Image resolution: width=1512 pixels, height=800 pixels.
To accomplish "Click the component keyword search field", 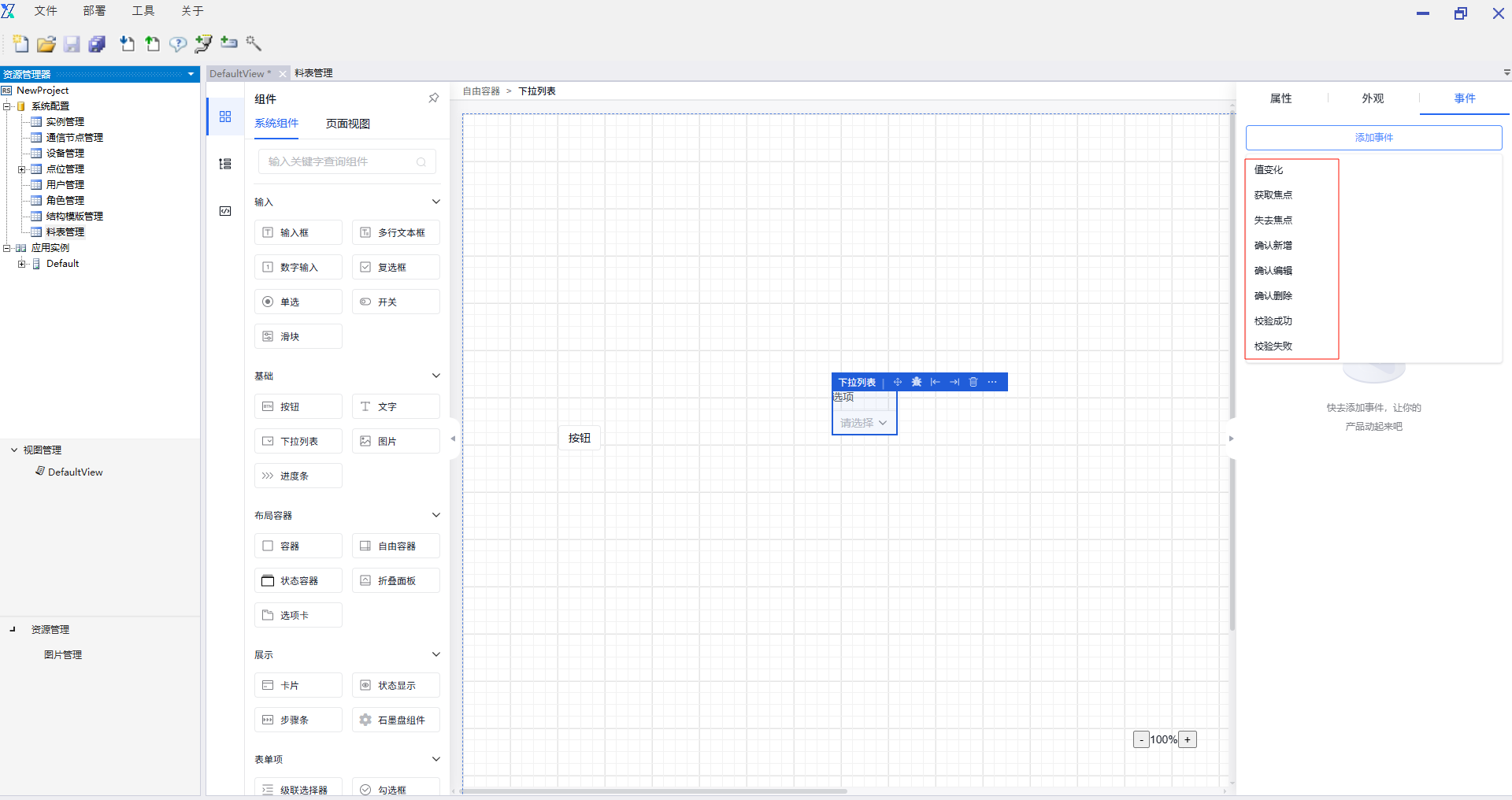I will [x=339, y=161].
